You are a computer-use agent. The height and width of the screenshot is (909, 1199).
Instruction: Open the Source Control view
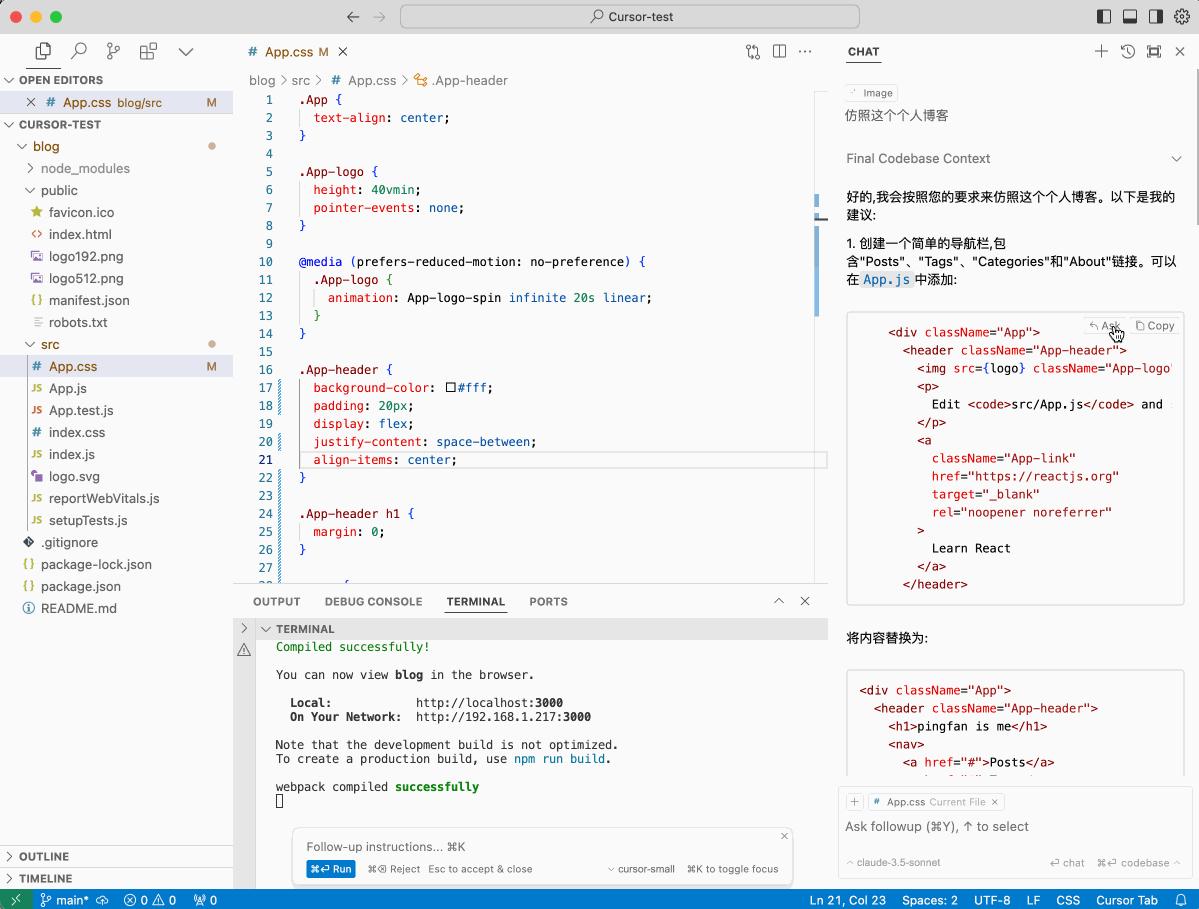click(113, 51)
